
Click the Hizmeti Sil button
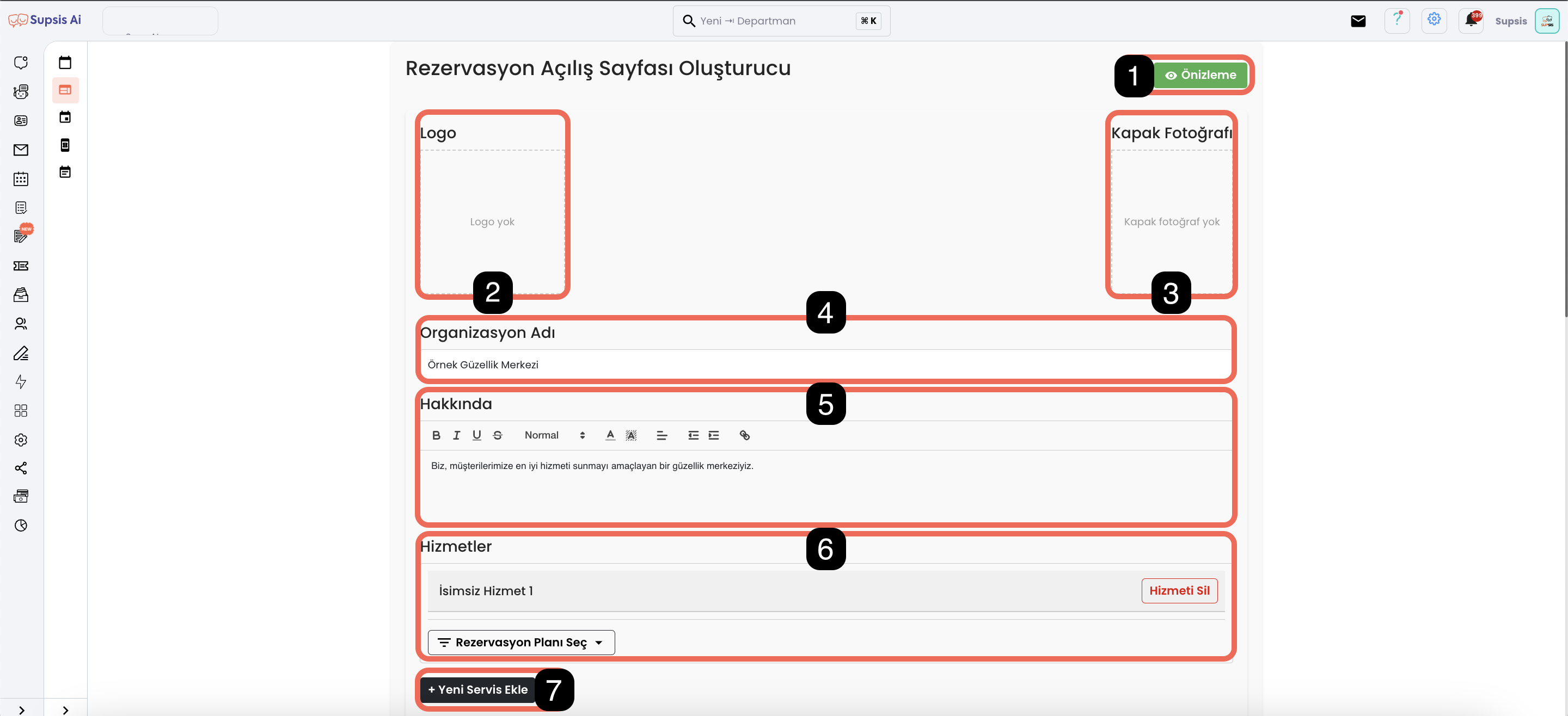(x=1179, y=591)
